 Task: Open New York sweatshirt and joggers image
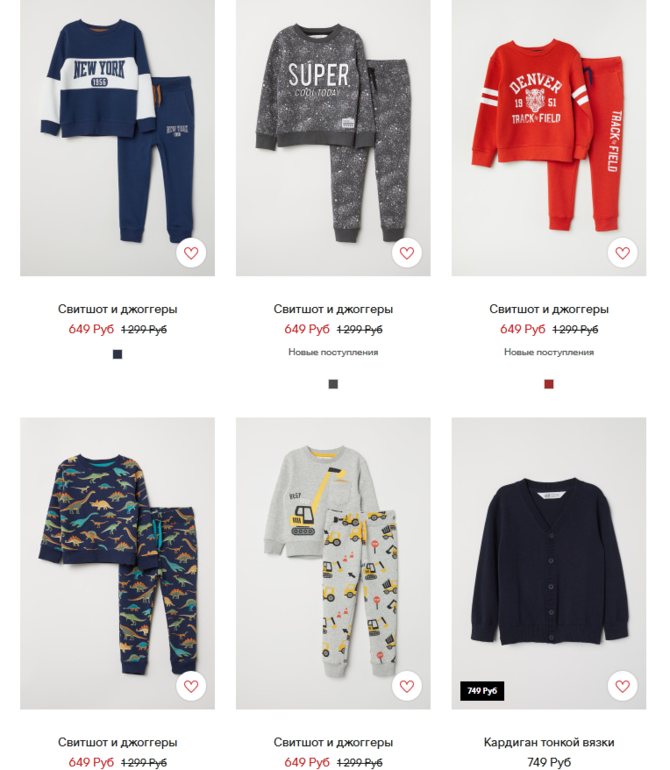(117, 138)
